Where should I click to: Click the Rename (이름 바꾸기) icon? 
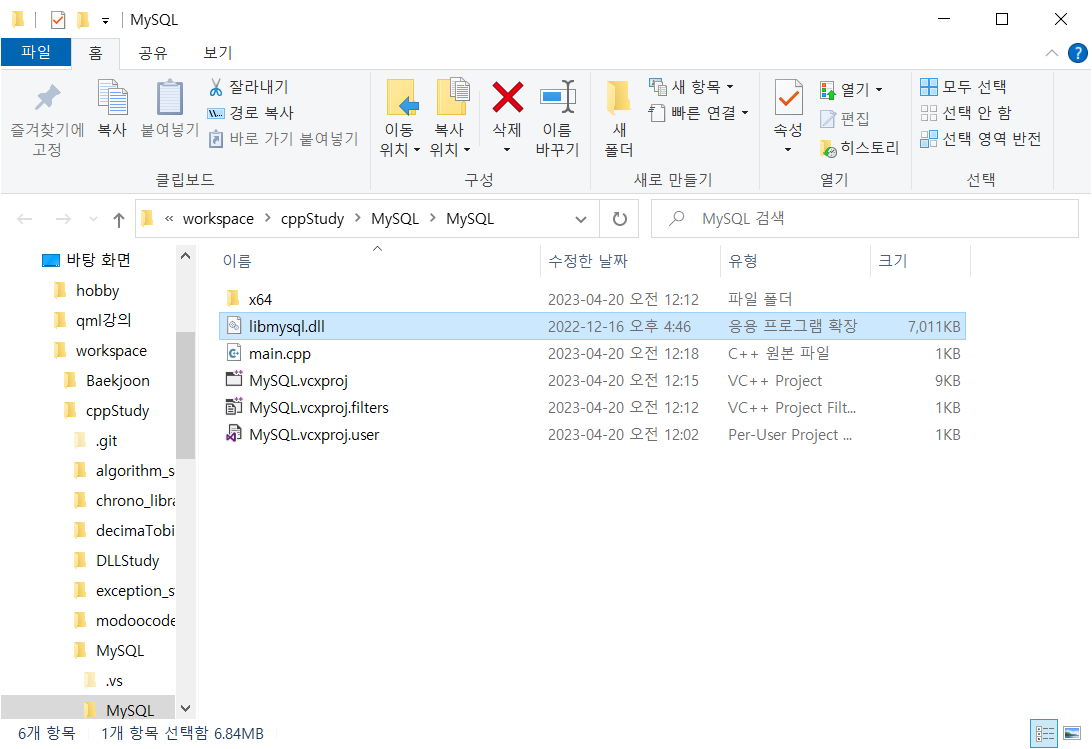coord(558,97)
